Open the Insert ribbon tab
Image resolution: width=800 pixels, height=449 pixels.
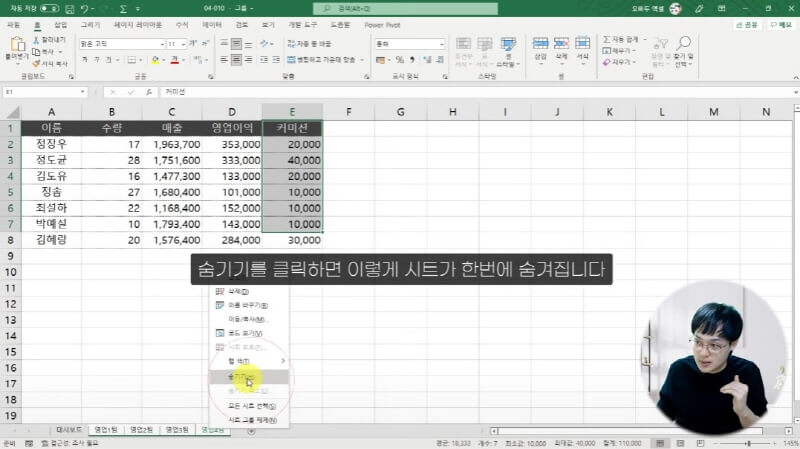point(60,24)
